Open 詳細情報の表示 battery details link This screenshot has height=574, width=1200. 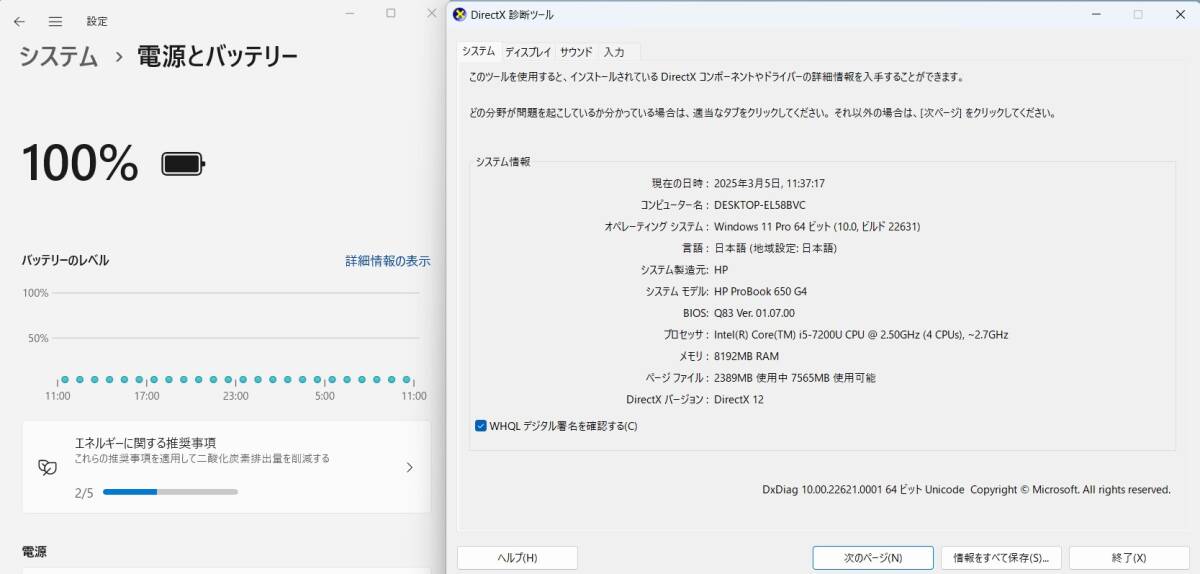coord(388,260)
